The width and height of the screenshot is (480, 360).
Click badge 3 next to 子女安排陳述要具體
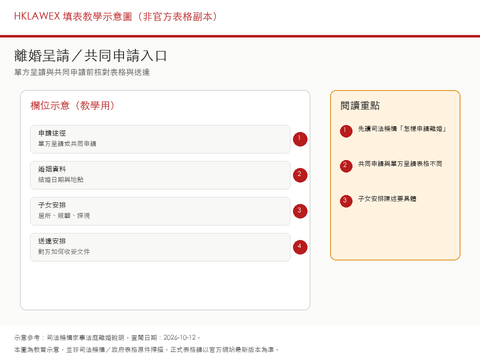tap(346, 201)
